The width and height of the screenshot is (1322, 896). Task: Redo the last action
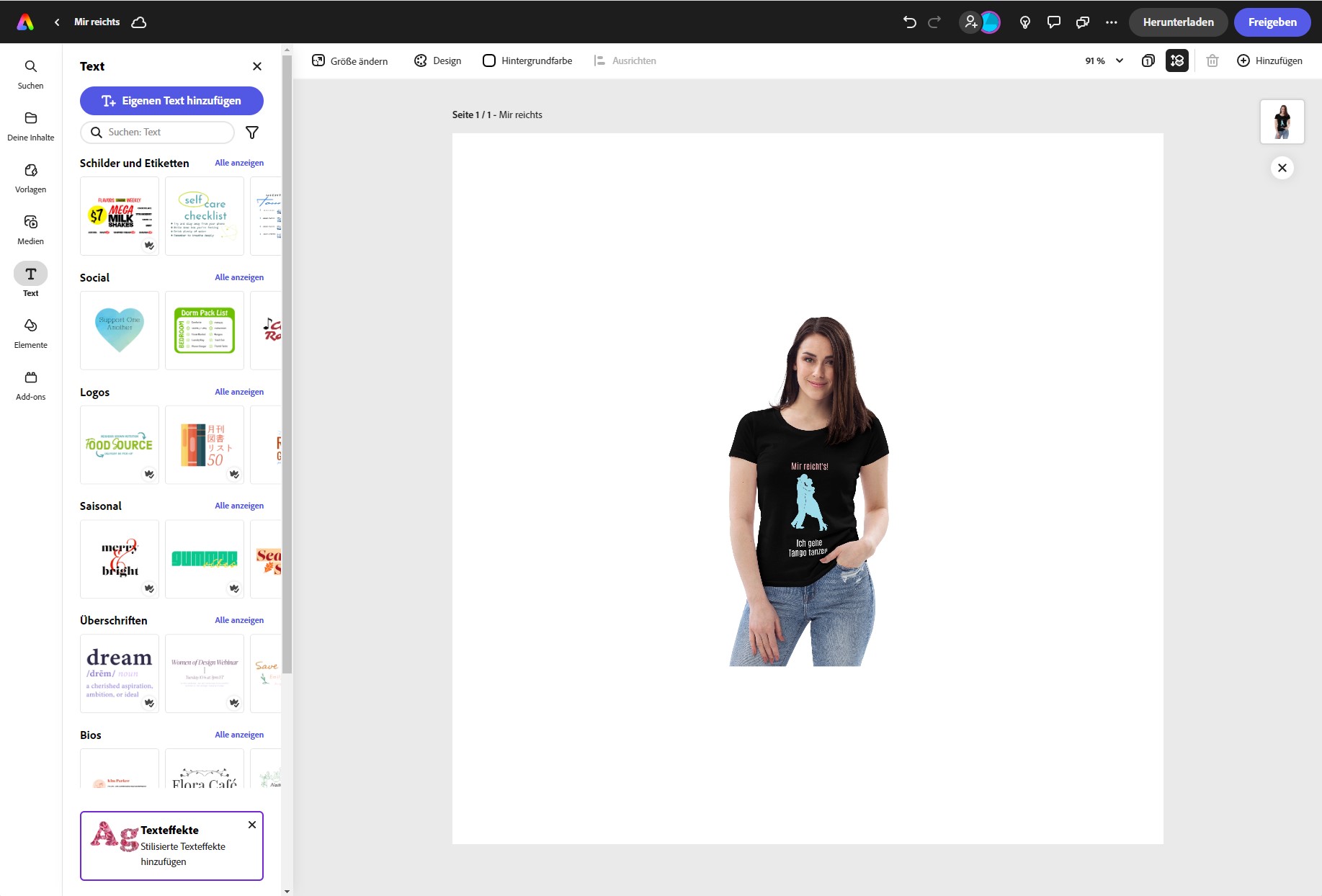click(934, 22)
